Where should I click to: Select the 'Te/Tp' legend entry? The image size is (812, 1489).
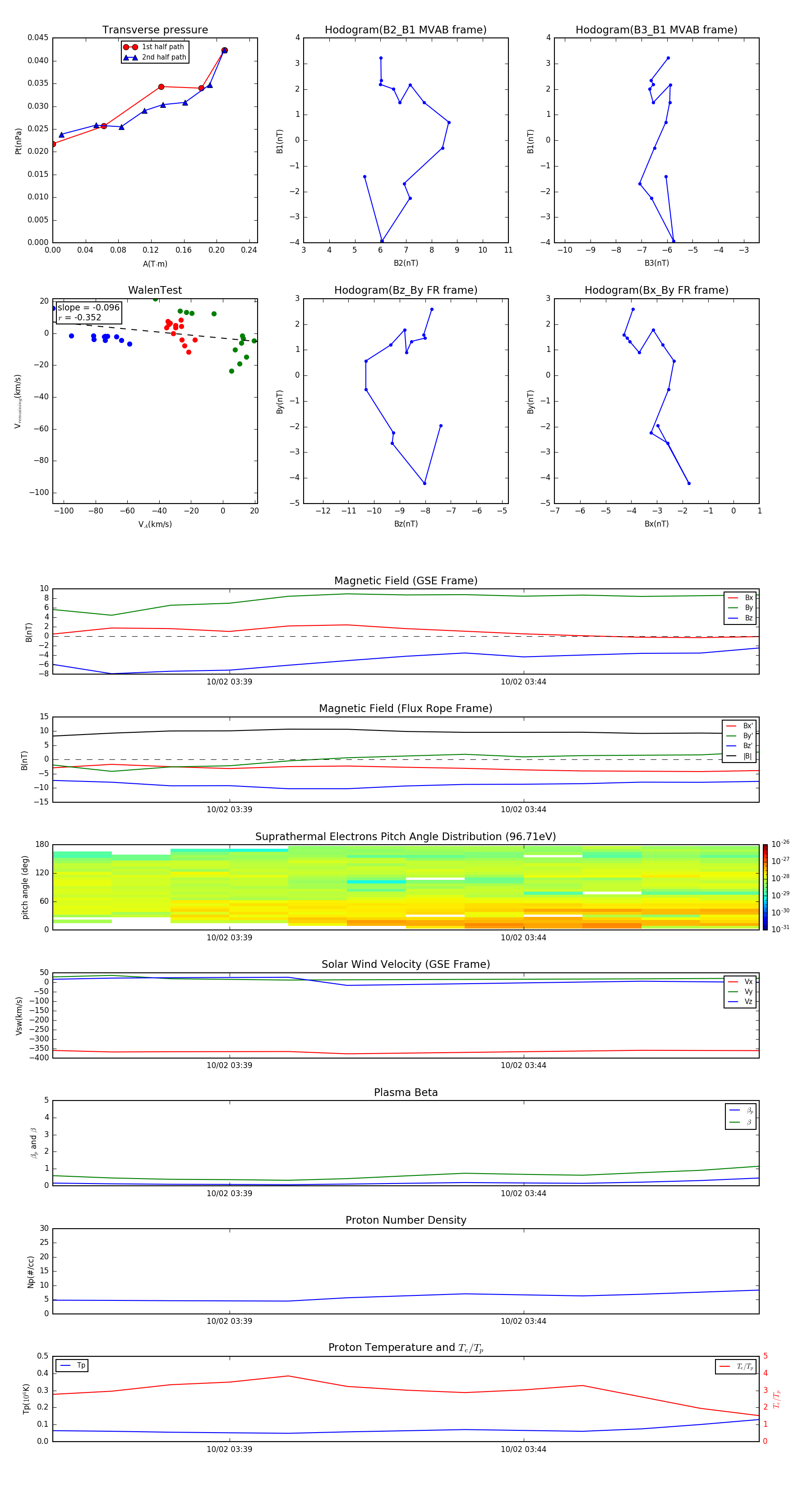736,1366
